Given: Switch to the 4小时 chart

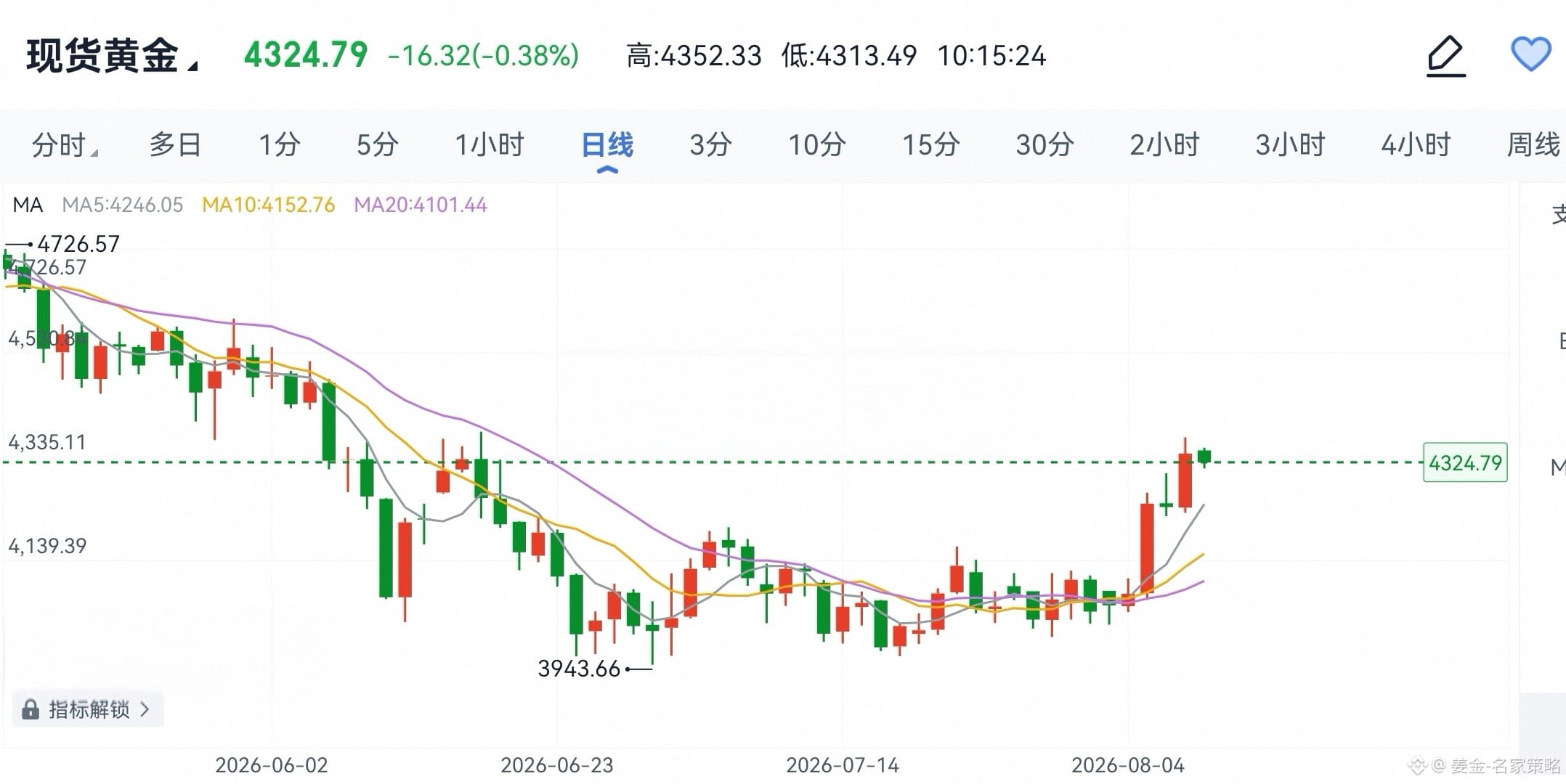Looking at the screenshot, I should tap(1416, 144).
